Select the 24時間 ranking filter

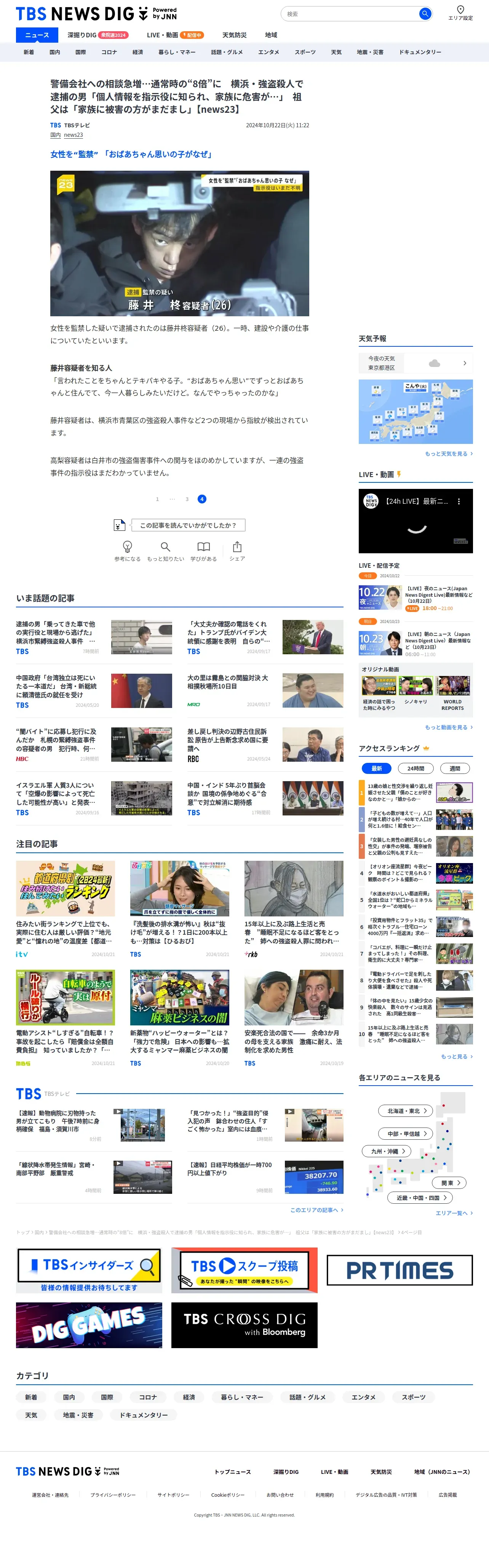click(x=416, y=768)
